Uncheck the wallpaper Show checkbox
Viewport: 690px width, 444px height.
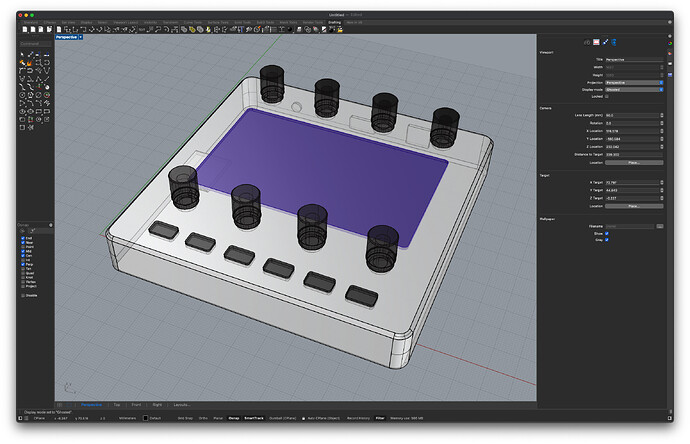[607, 233]
